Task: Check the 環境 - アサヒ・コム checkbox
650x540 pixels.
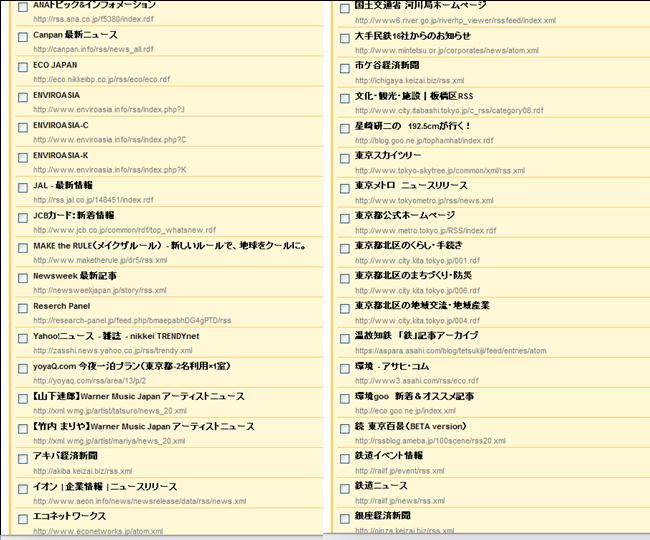Action: click(x=345, y=368)
